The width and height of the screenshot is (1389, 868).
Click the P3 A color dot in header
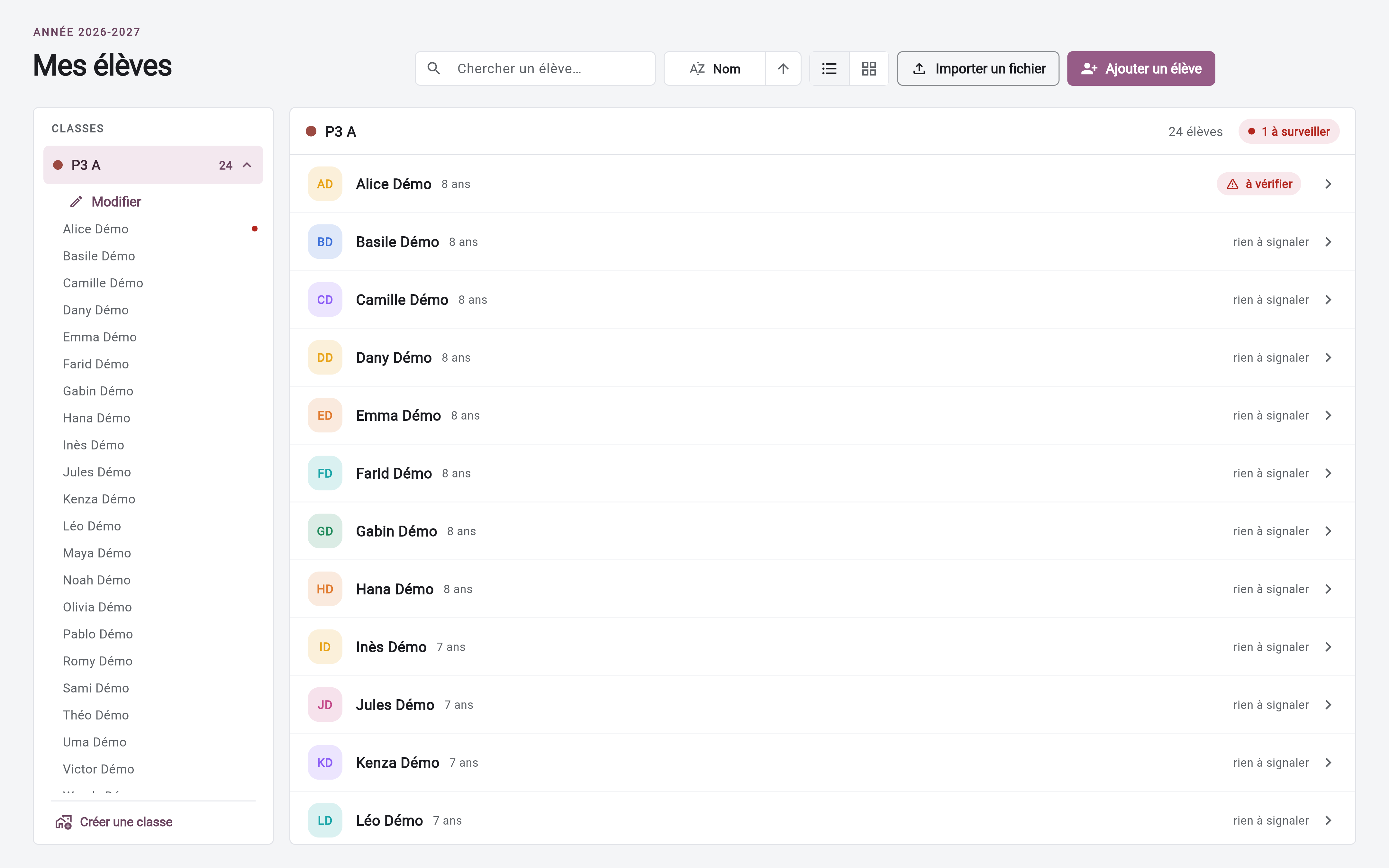pos(311,131)
